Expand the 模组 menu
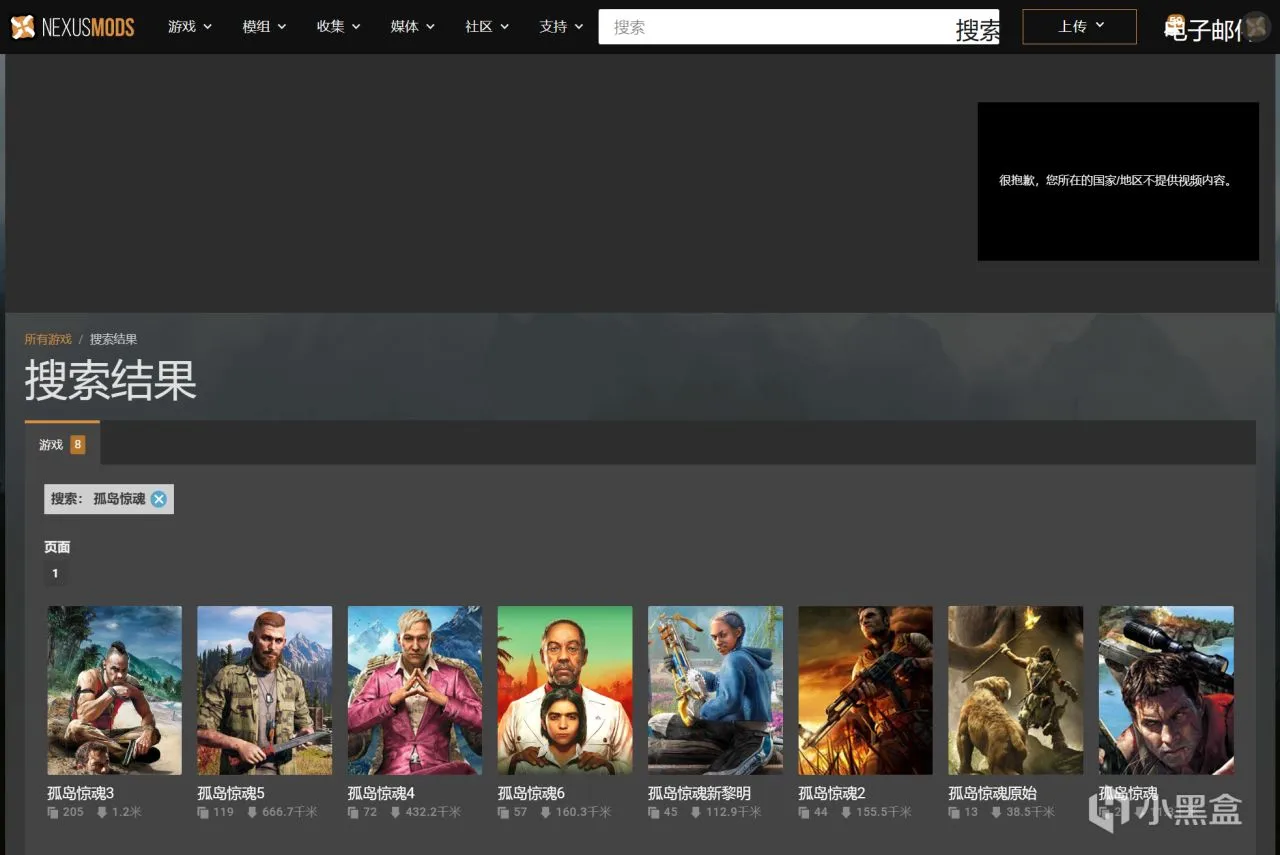Screen dimensions: 1280x855 [264, 27]
